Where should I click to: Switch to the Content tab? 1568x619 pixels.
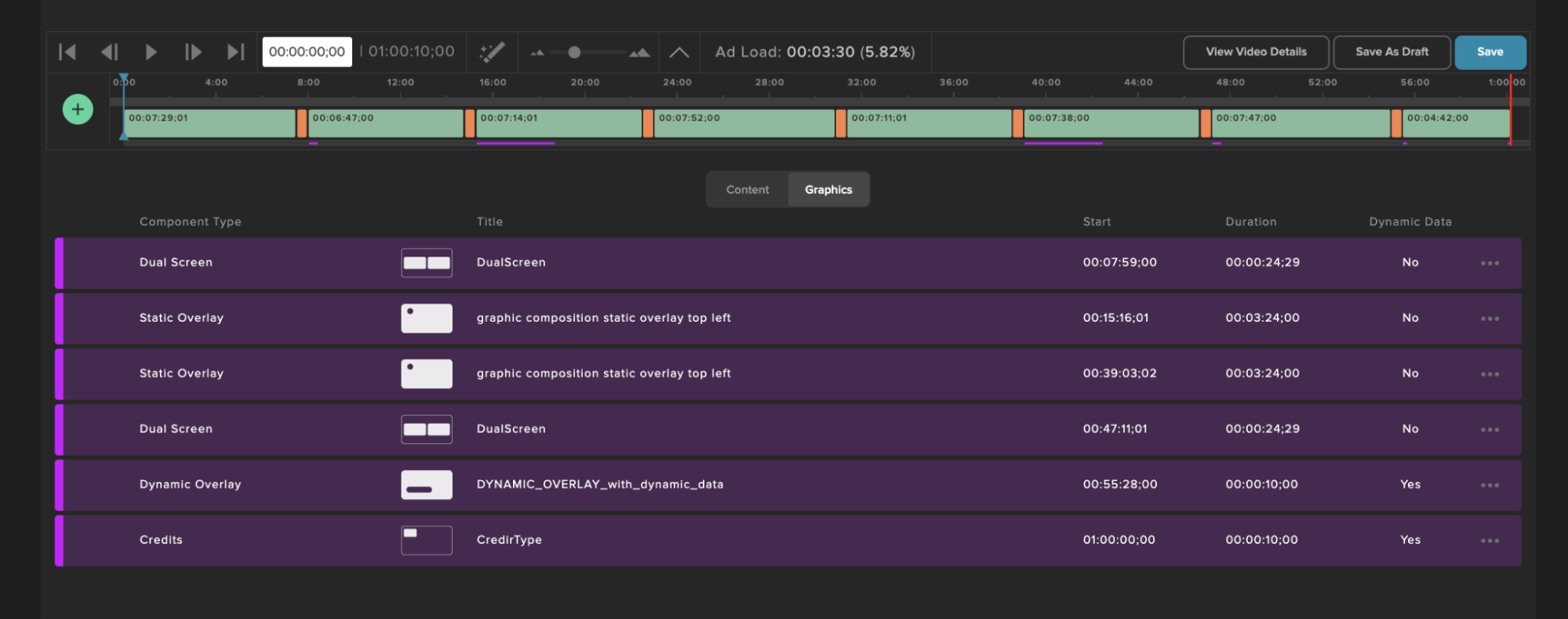748,190
